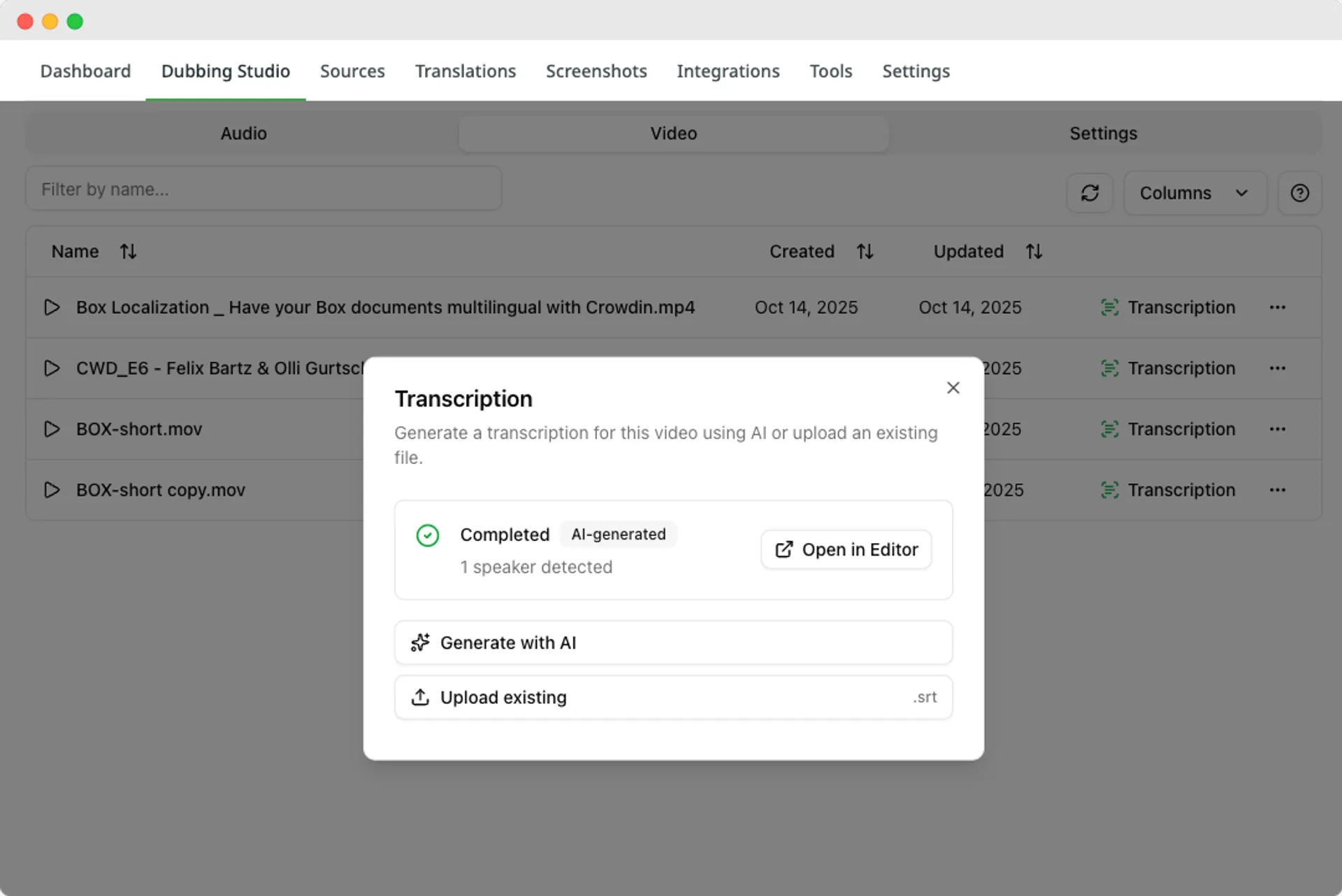This screenshot has width=1342, height=896.
Task: Click Open in Editor button
Action: click(846, 549)
